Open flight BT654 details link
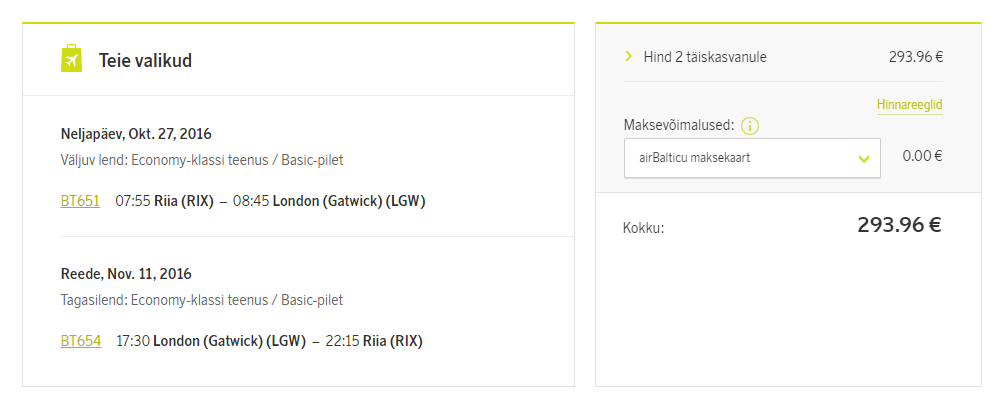1002x400 pixels. tap(81, 341)
